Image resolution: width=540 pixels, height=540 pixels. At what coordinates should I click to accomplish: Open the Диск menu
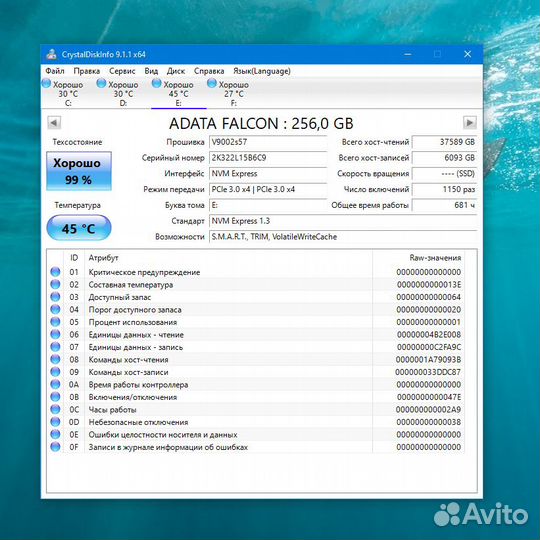[176, 71]
